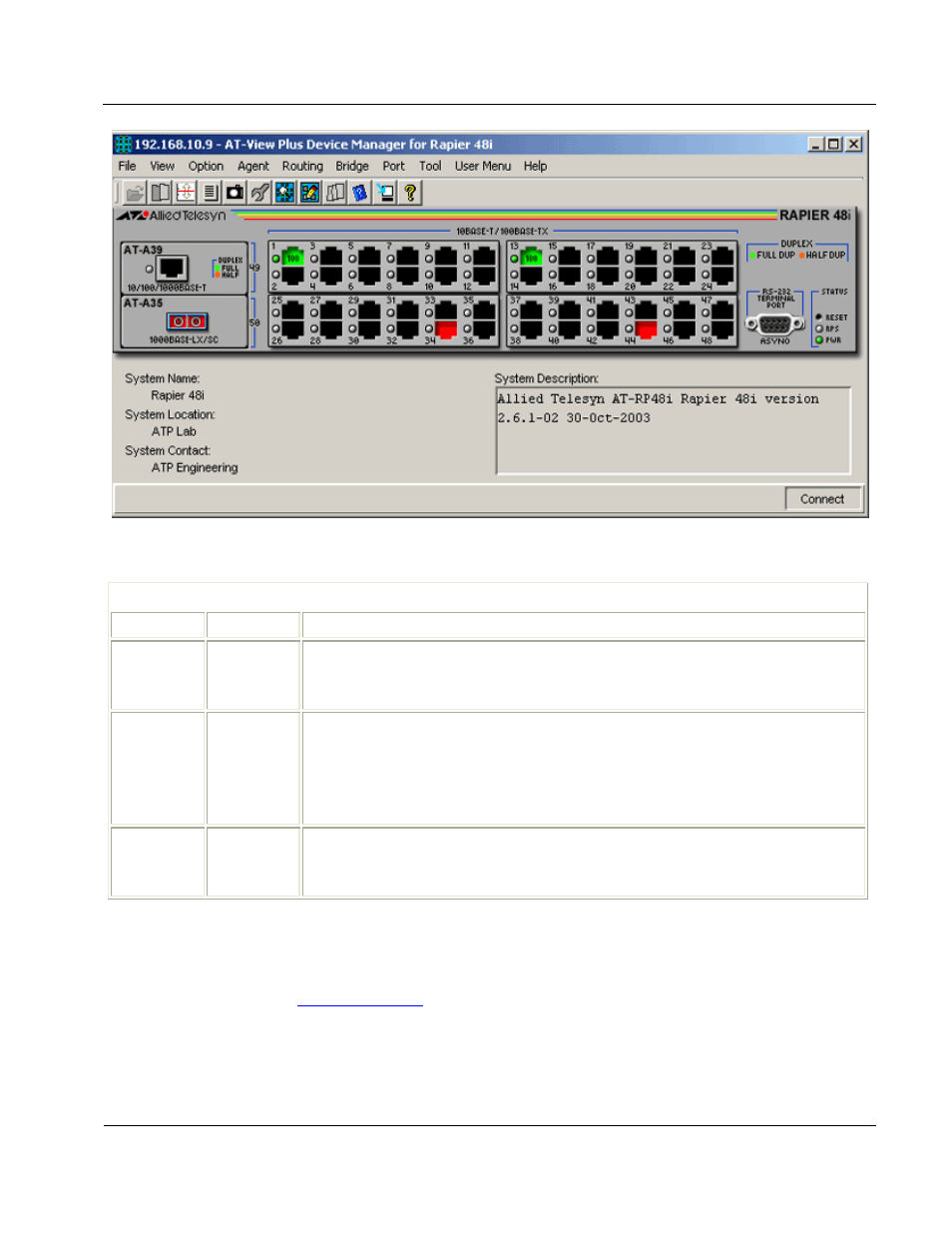Open the Routing menu
Screen dimensions: 952x1233
[x=302, y=167]
